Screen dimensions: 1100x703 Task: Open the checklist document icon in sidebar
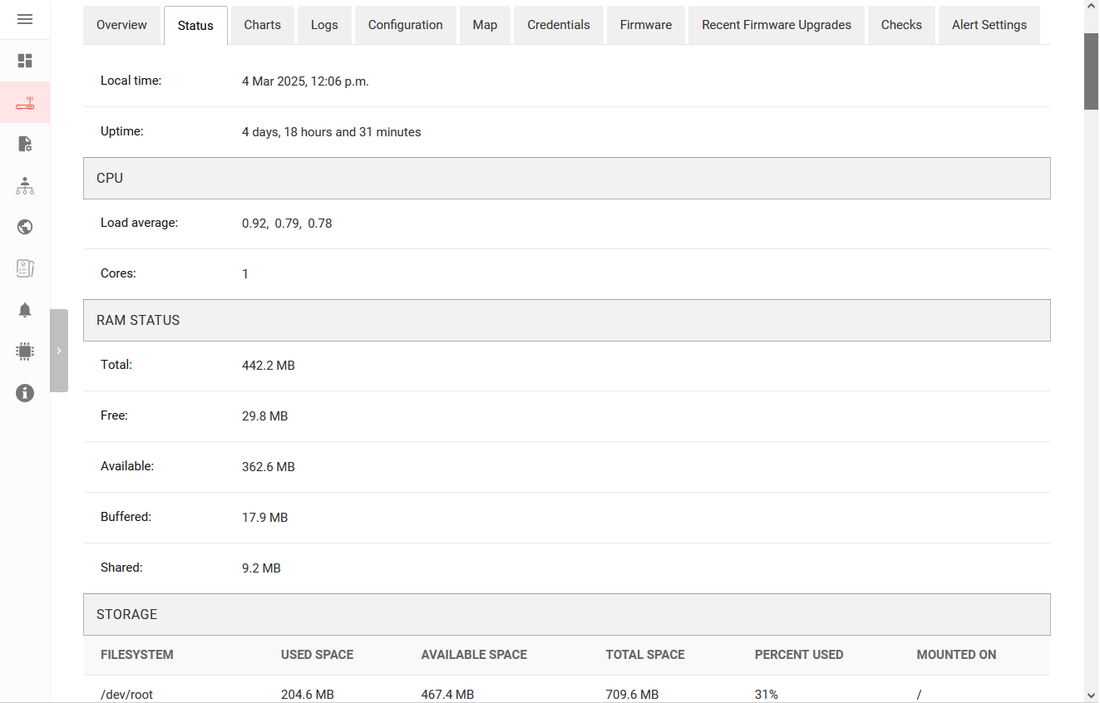[25, 268]
